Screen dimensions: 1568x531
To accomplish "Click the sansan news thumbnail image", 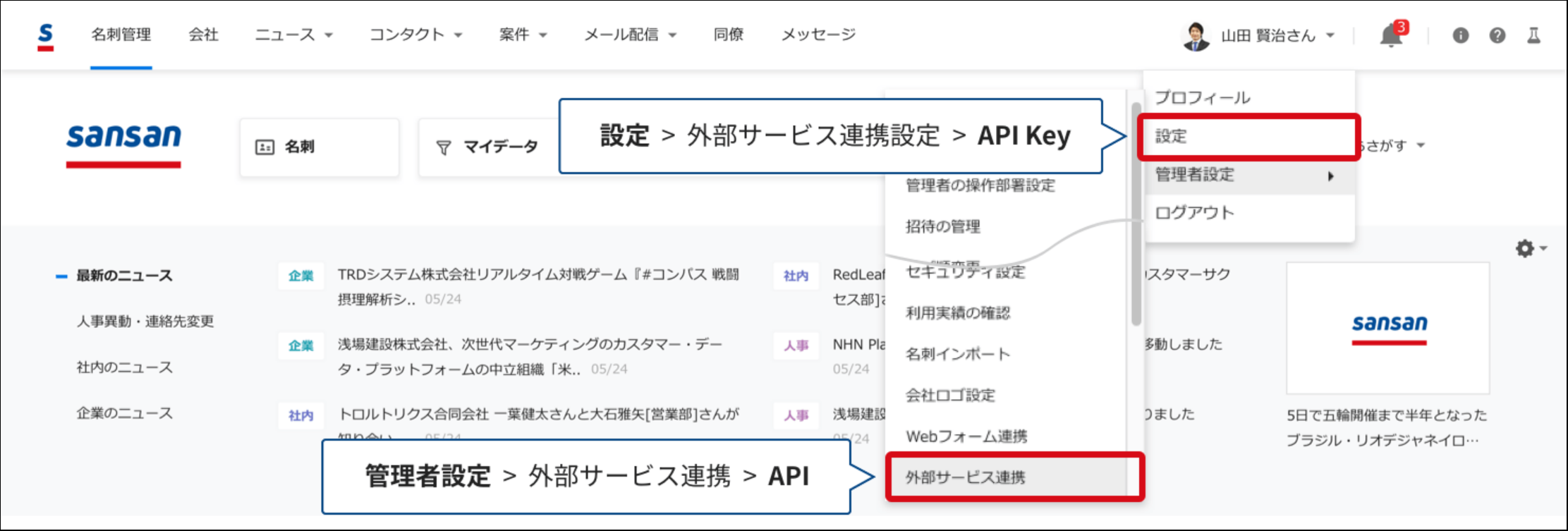I will pos(1388,328).
